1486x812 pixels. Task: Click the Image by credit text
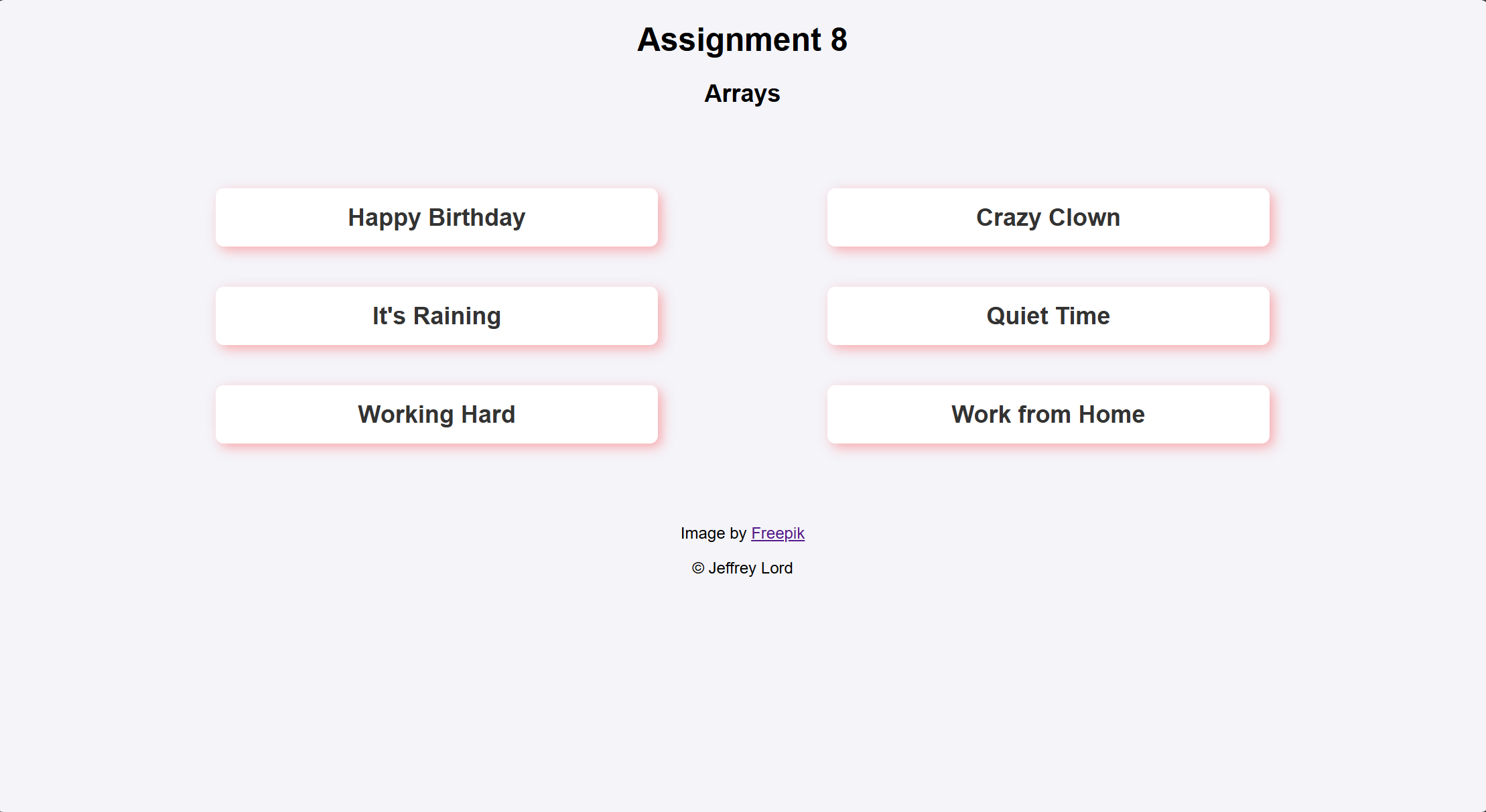click(x=714, y=533)
